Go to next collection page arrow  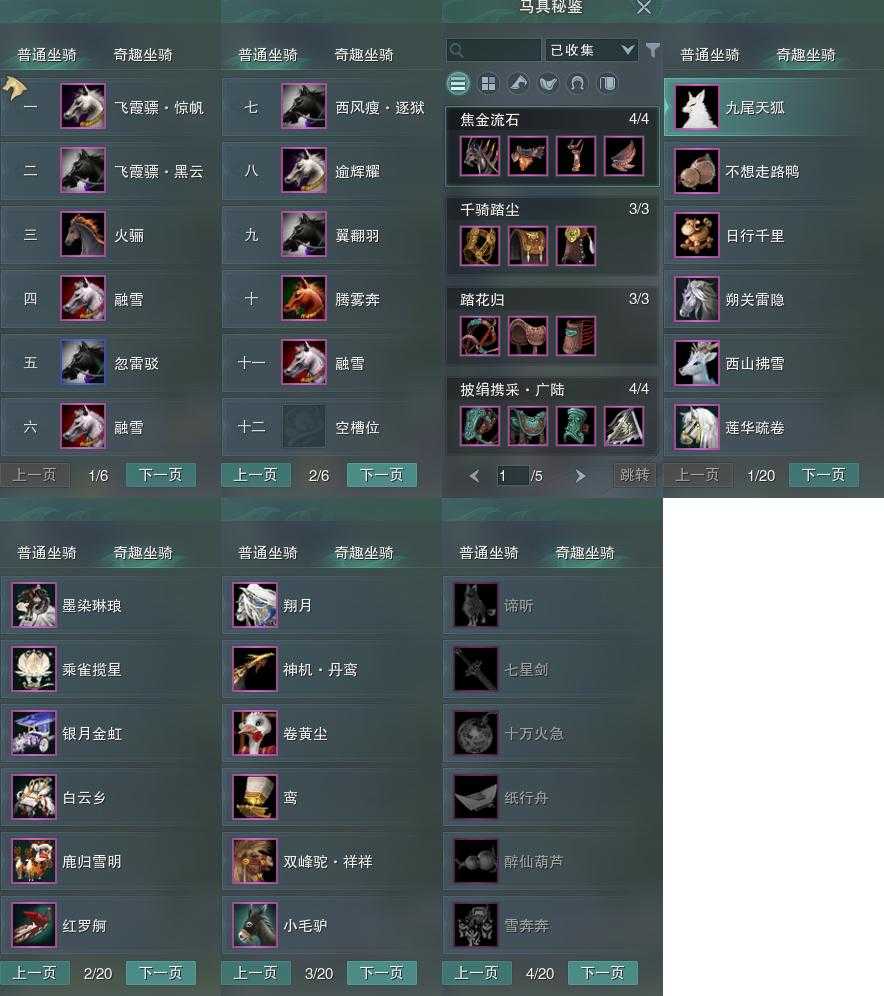(580, 476)
